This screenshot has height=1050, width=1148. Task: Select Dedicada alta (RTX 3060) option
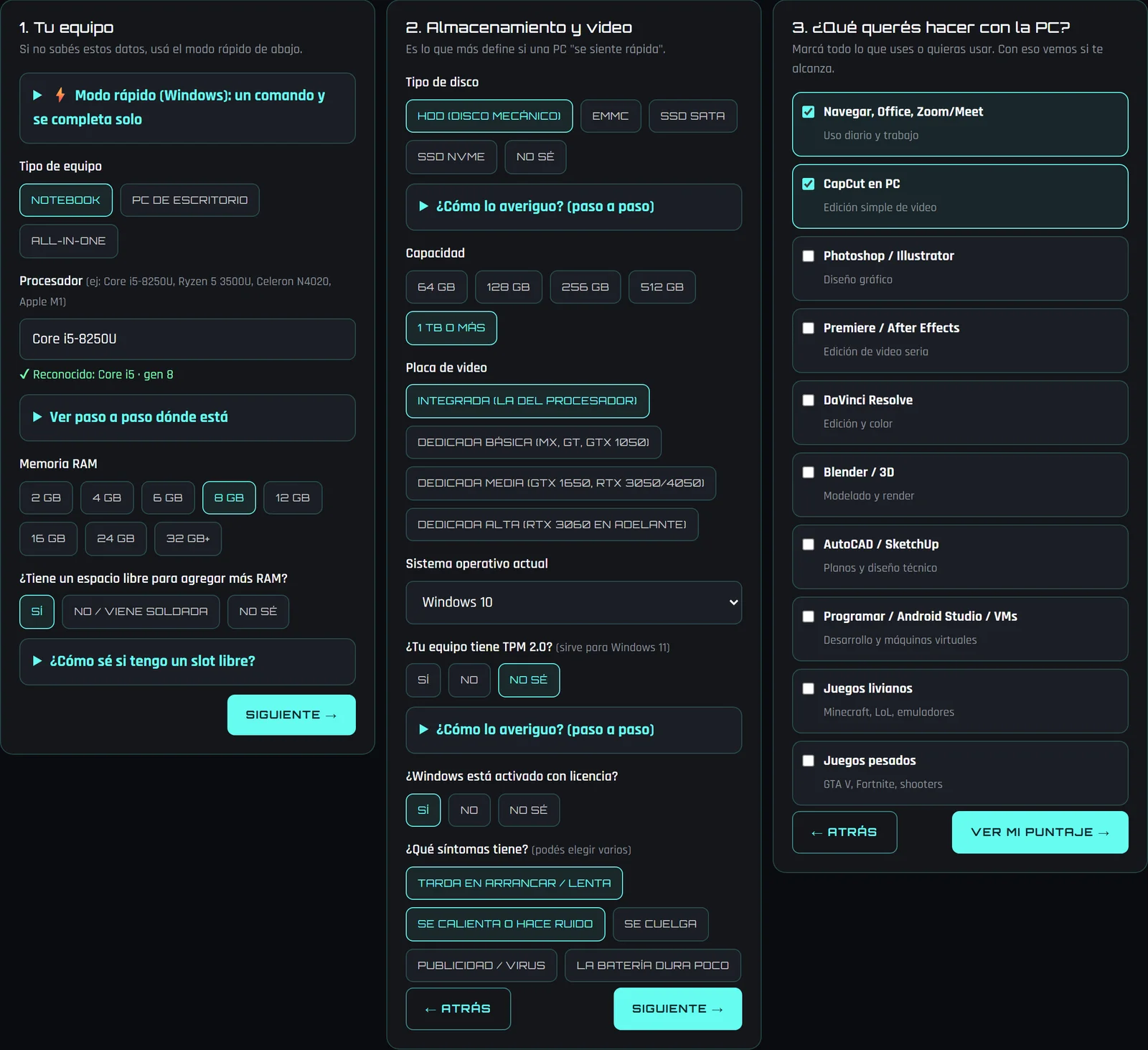(x=552, y=525)
